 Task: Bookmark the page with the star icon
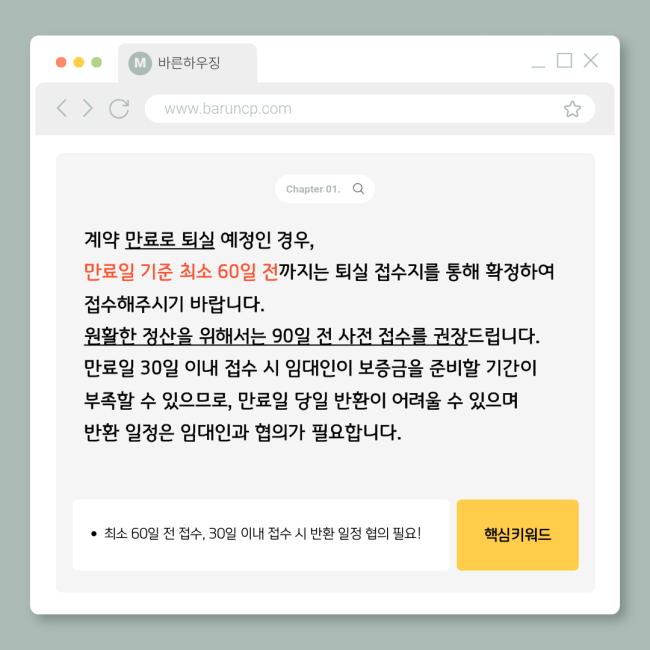(572, 109)
